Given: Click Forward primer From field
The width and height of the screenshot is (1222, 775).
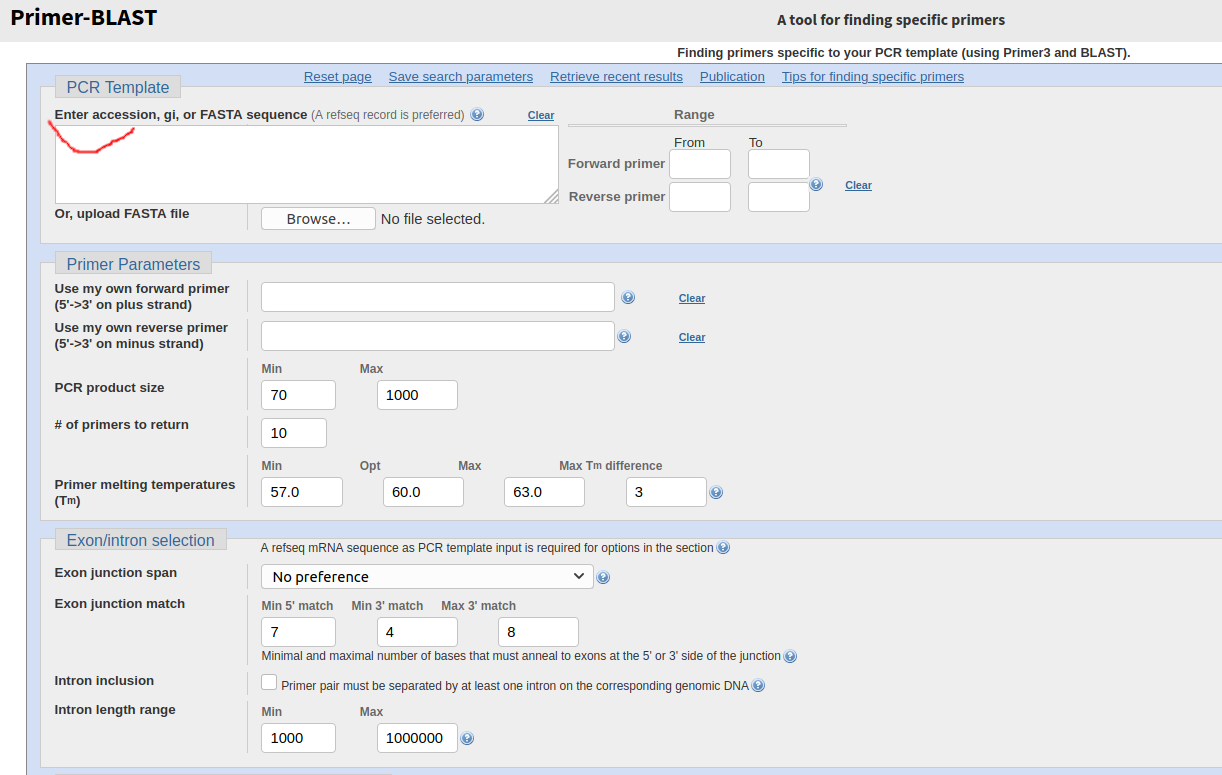Looking at the screenshot, I should [x=700, y=164].
